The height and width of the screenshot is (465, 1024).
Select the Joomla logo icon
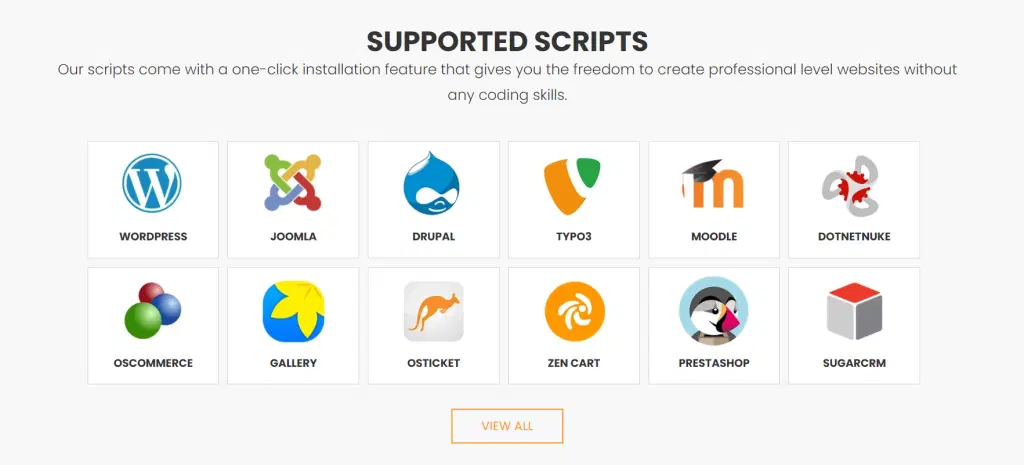[293, 183]
